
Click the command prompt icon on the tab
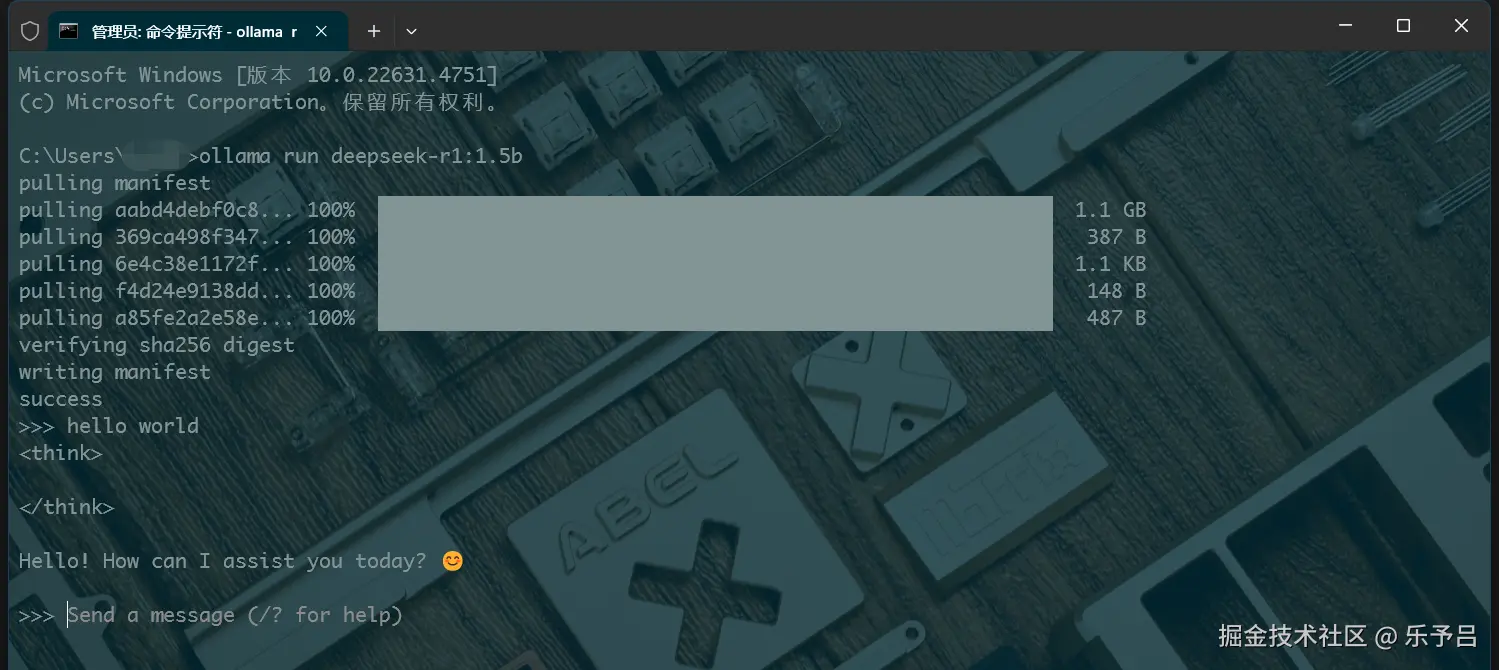point(68,31)
